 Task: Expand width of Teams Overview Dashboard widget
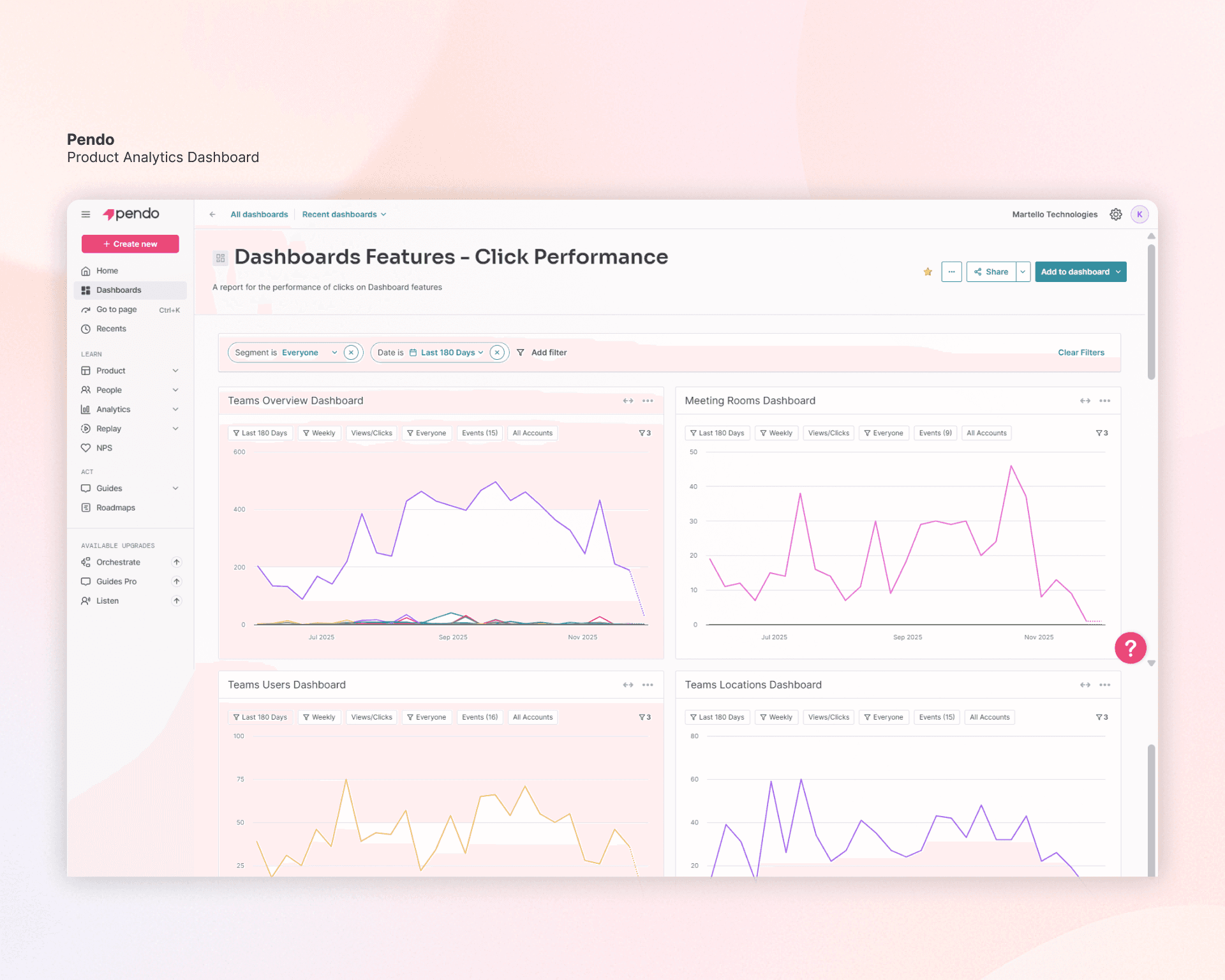point(628,401)
